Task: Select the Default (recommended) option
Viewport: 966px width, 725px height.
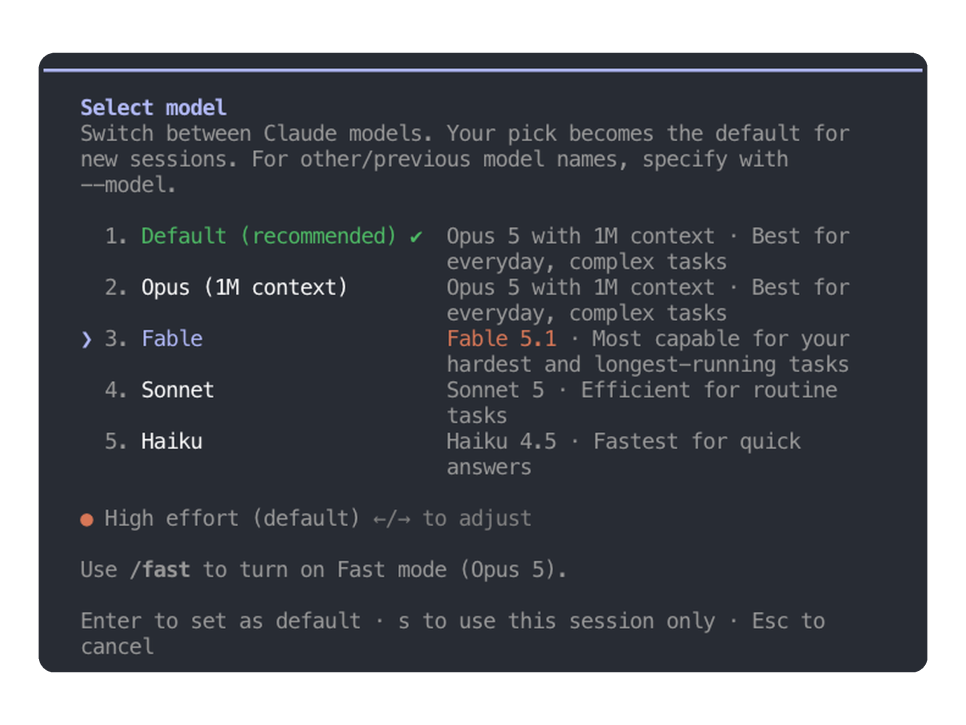Action: pos(269,236)
